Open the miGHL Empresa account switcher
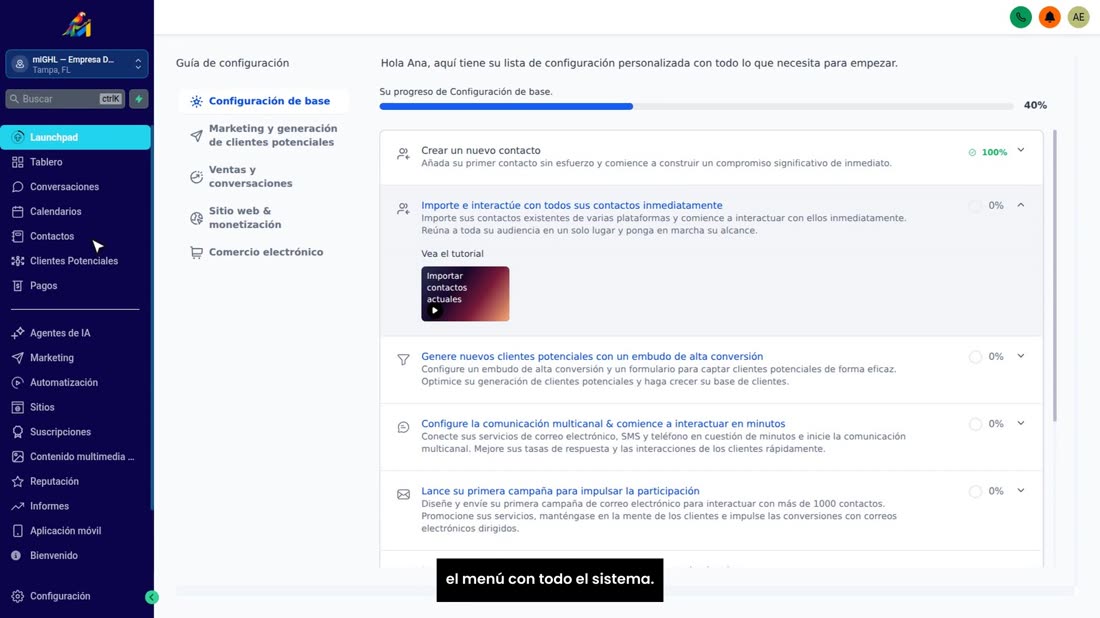This screenshot has width=1100, height=618. (76, 64)
